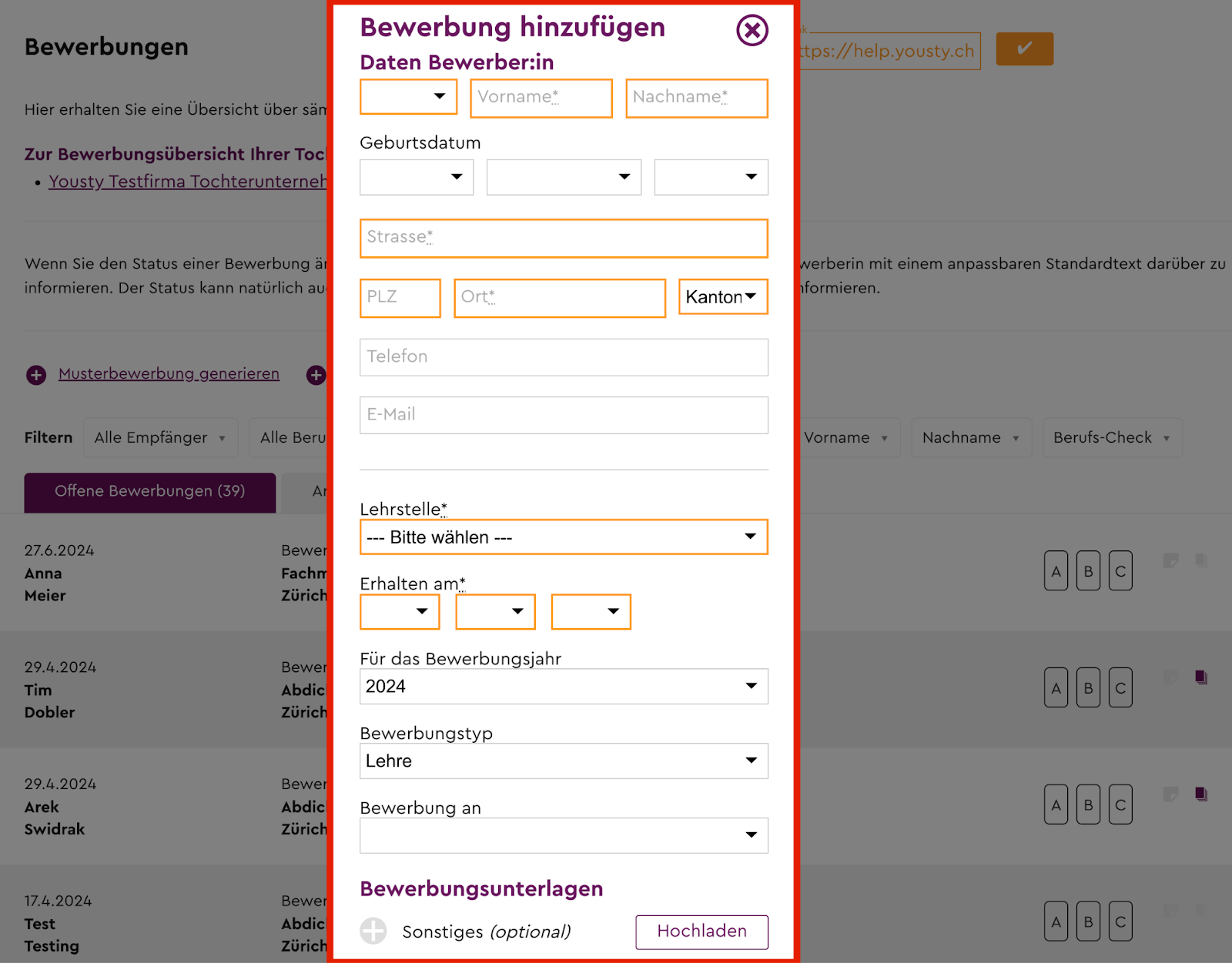Click the Hochladen button
The height and width of the screenshot is (963, 1232).
(x=701, y=931)
